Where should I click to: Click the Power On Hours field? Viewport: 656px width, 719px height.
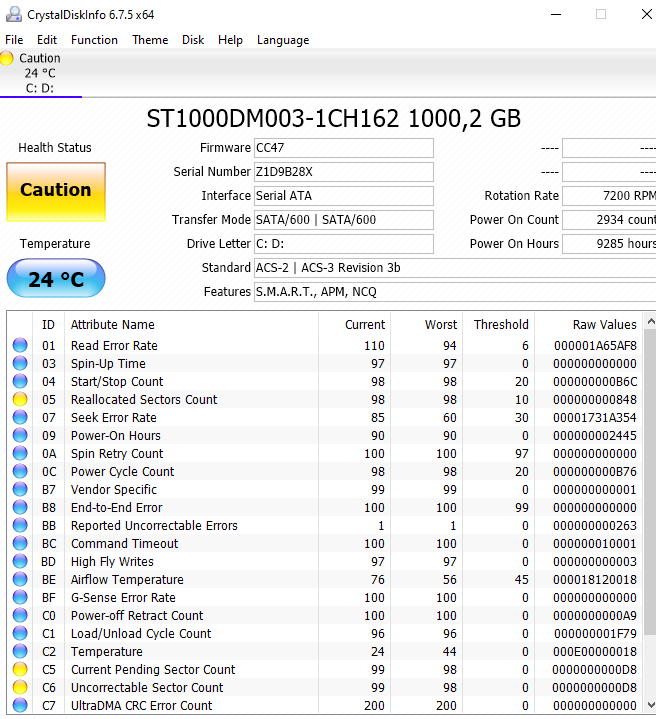(609, 243)
